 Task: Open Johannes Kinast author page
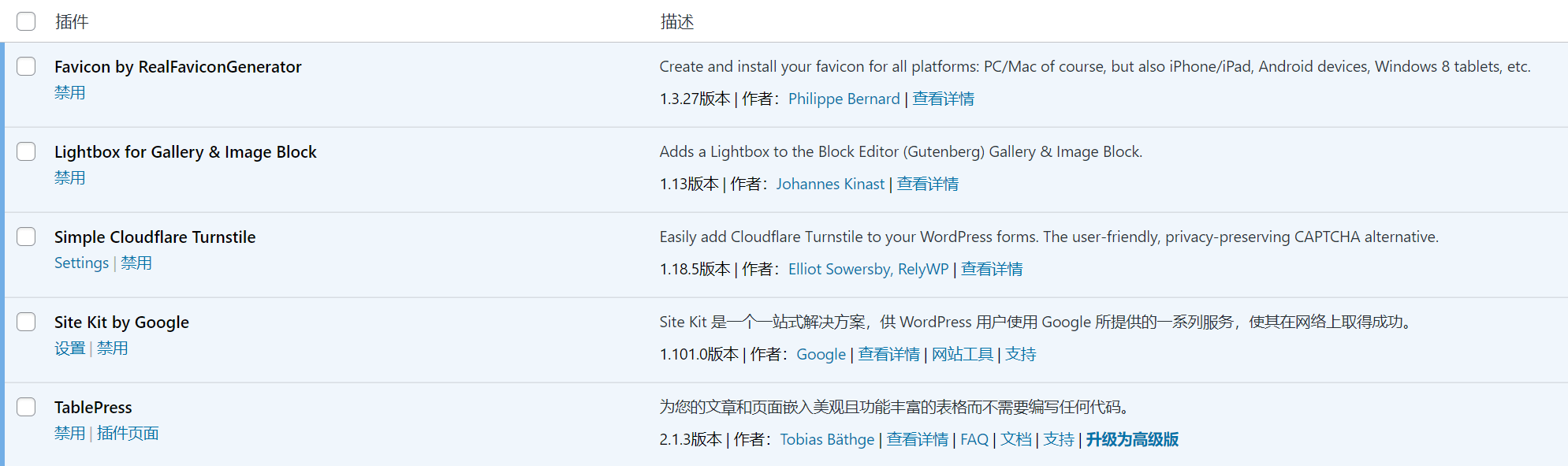coord(830,185)
